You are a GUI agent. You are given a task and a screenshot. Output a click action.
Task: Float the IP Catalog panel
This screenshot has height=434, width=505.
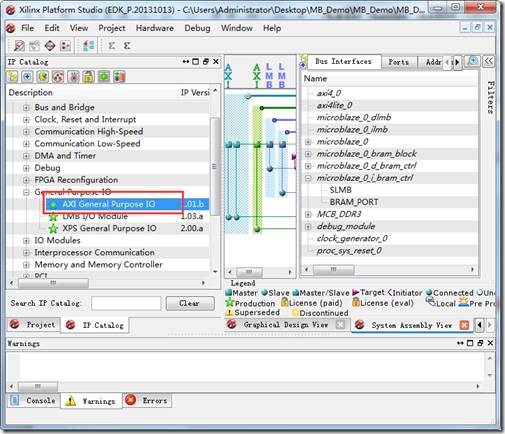coord(206,62)
